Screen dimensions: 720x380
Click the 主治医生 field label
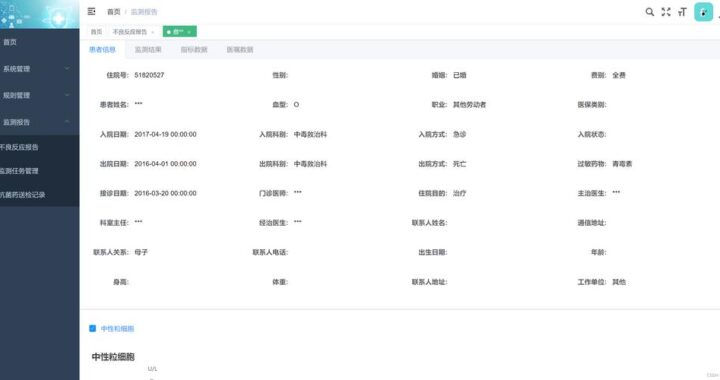pos(592,193)
